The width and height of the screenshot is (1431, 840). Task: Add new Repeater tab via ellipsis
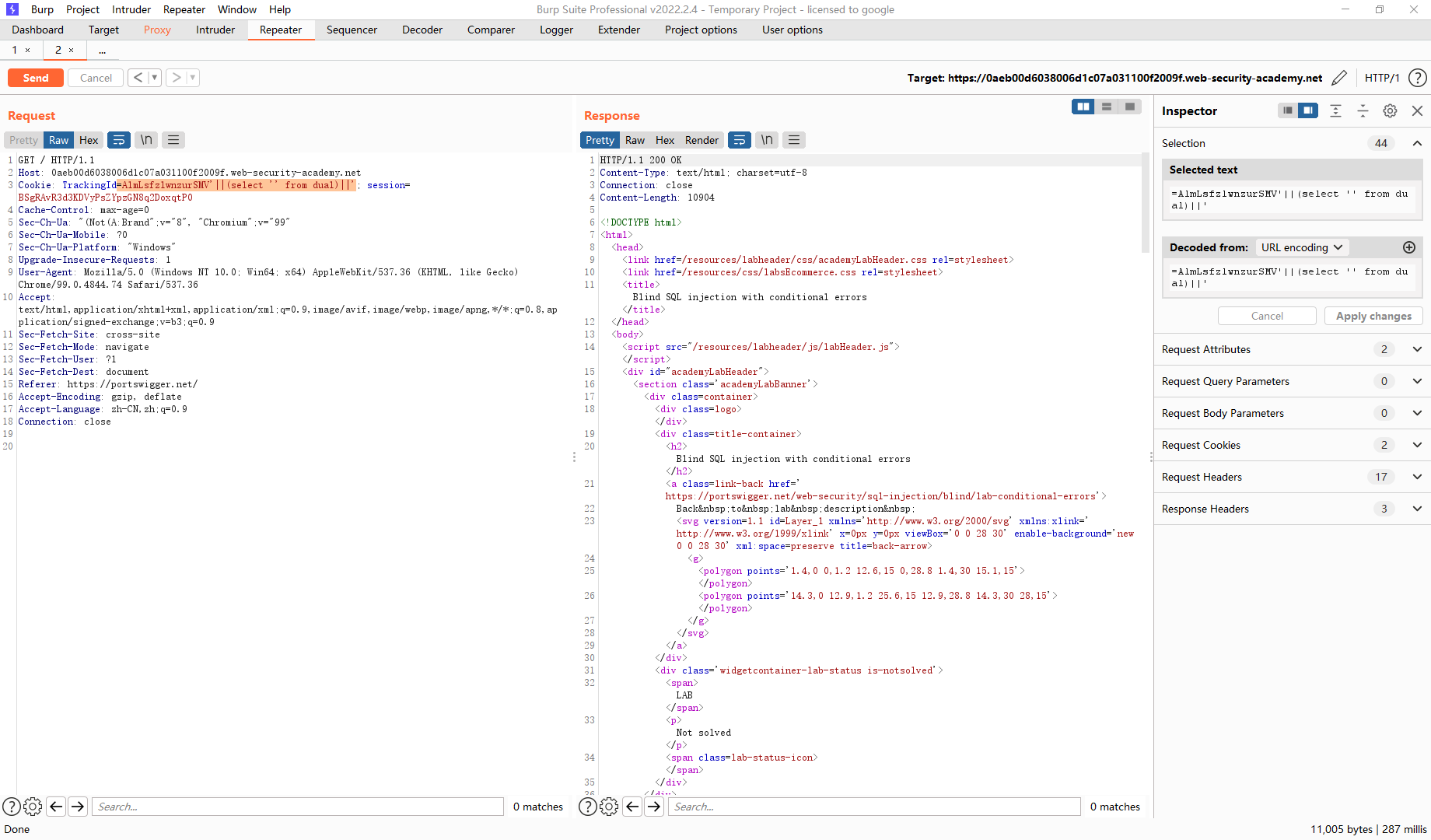[x=102, y=50]
